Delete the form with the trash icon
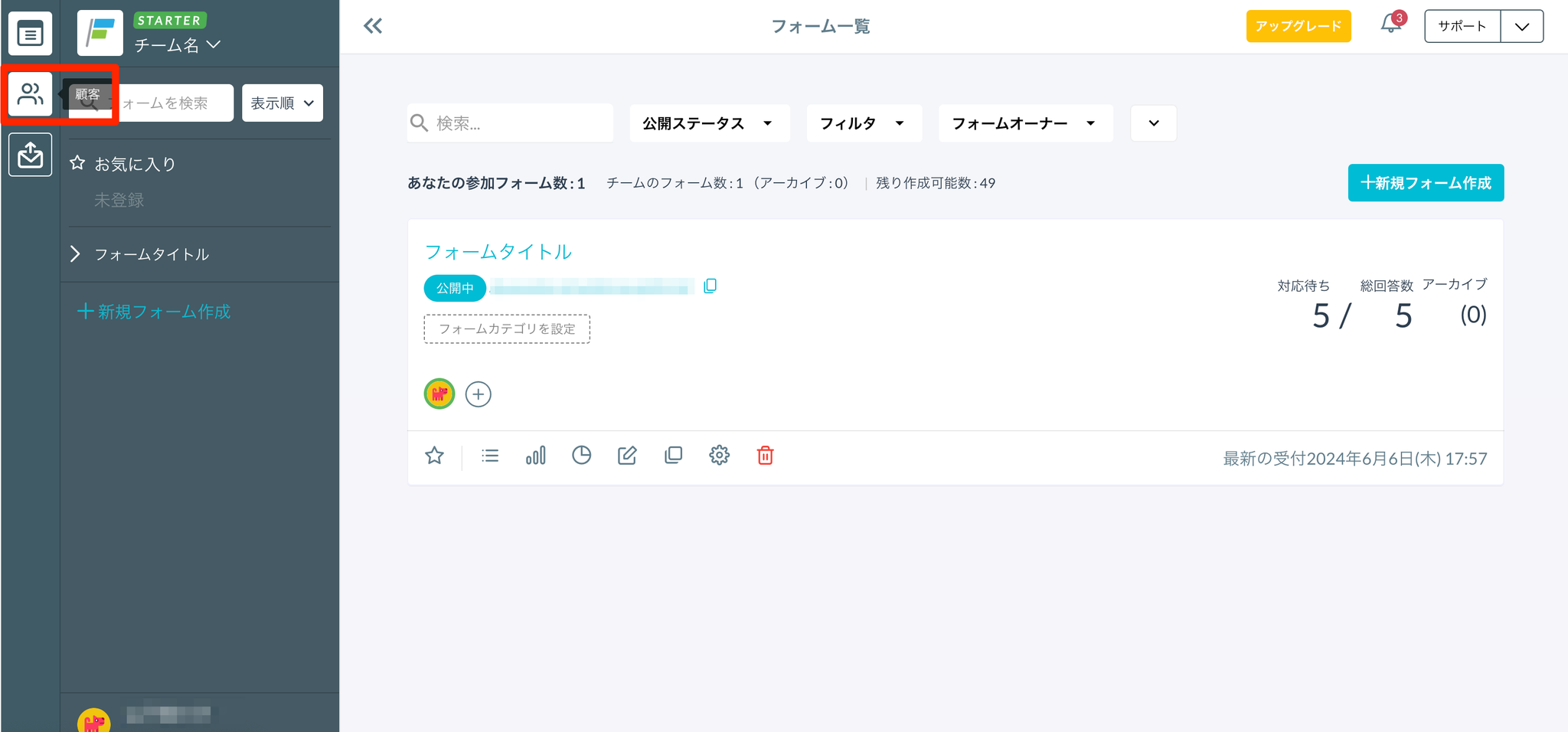The width and height of the screenshot is (1568, 732). [765, 456]
